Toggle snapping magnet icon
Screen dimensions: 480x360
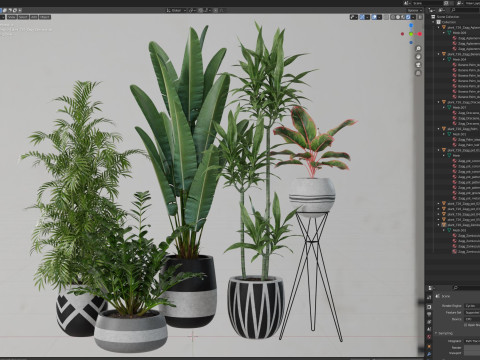click(201, 10)
